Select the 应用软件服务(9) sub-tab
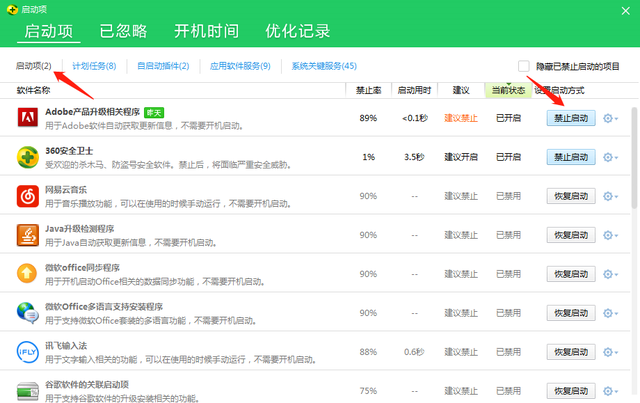Screen dimensions: 640x403 tap(240, 66)
